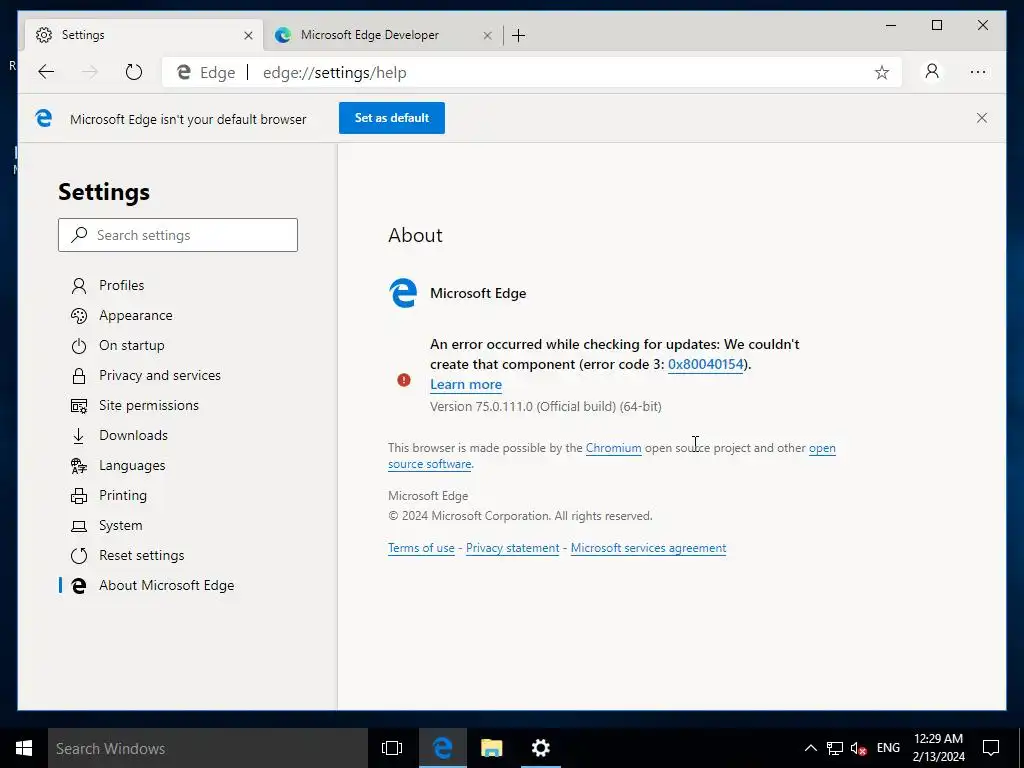The height and width of the screenshot is (768, 1024).
Task: Focus the Search settings field
Action: (178, 235)
